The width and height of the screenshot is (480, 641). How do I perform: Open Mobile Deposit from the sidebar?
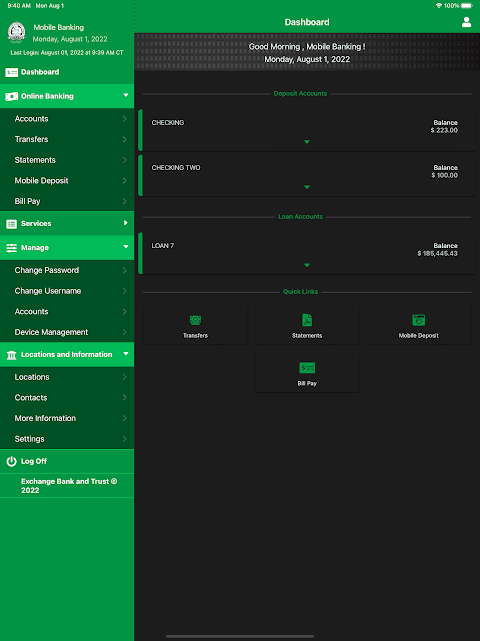tap(67, 181)
